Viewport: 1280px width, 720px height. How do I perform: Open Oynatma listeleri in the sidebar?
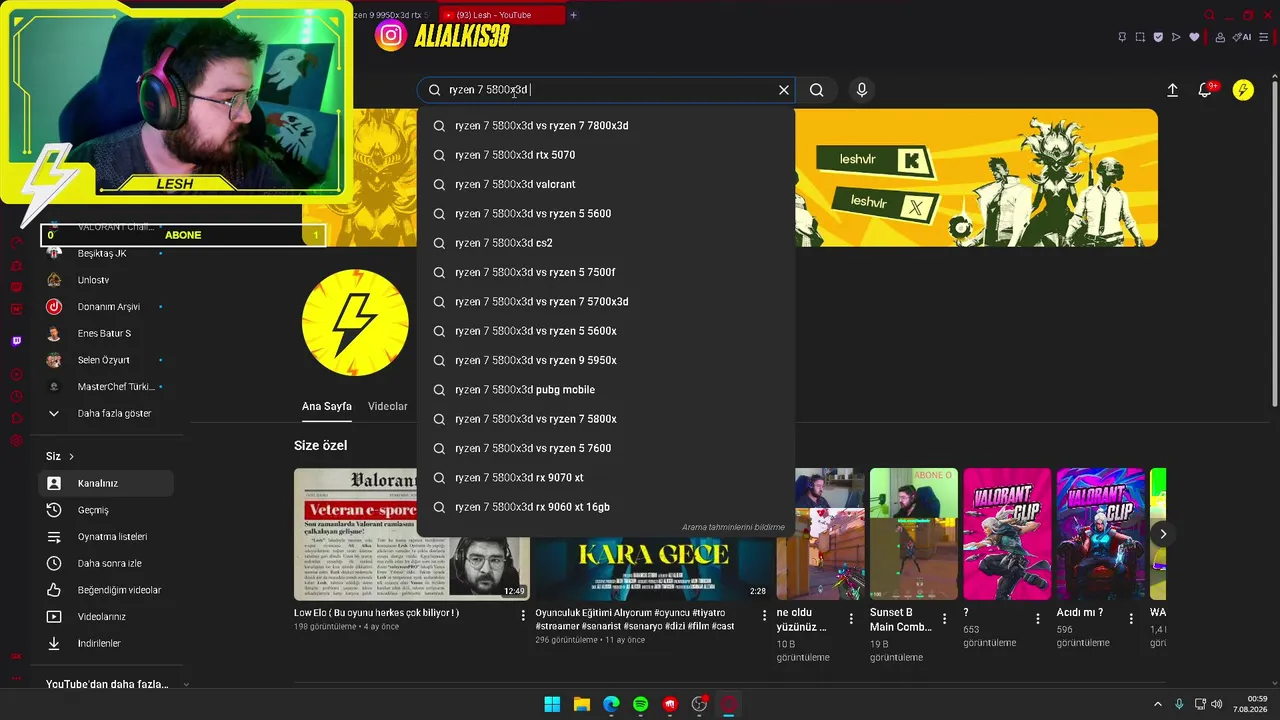pyautogui.click(x=106, y=537)
